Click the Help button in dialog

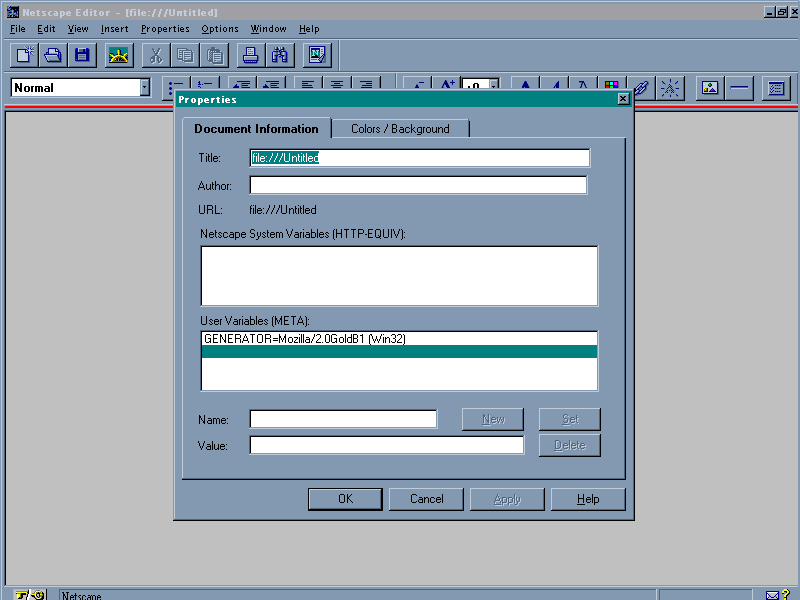[x=588, y=499]
